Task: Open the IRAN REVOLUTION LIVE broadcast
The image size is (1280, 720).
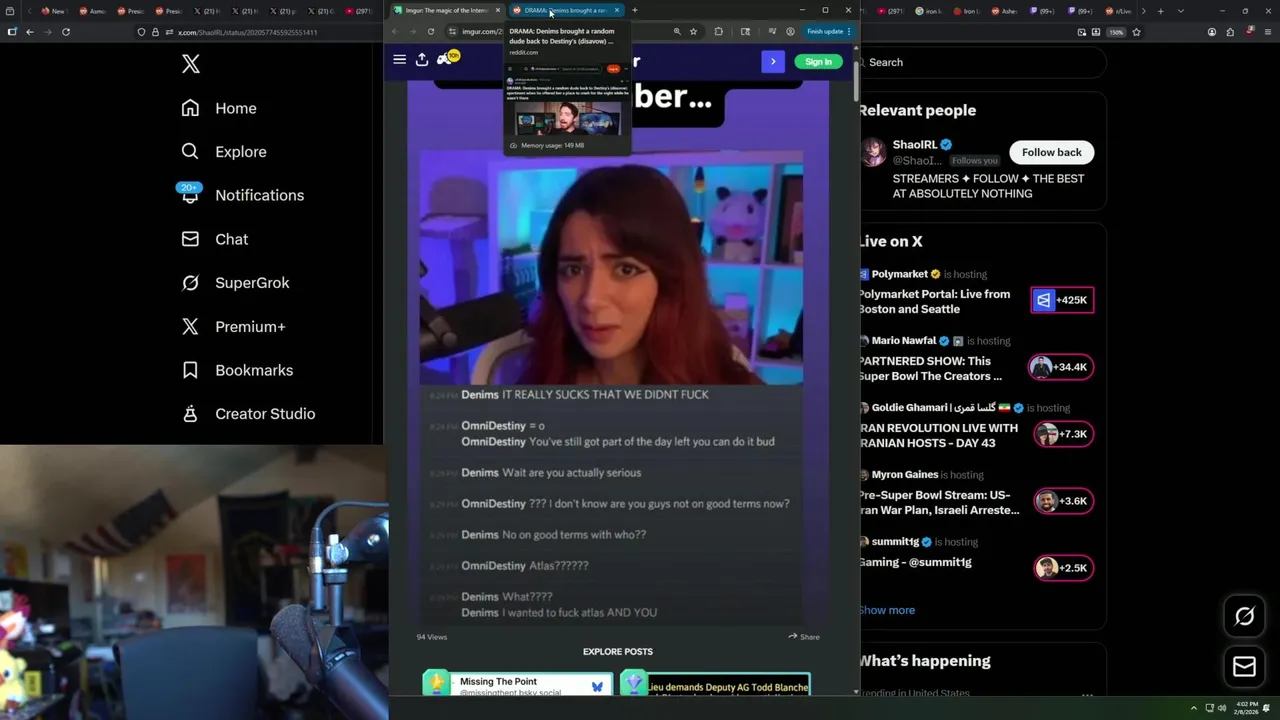Action: click(x=938, y=435)
